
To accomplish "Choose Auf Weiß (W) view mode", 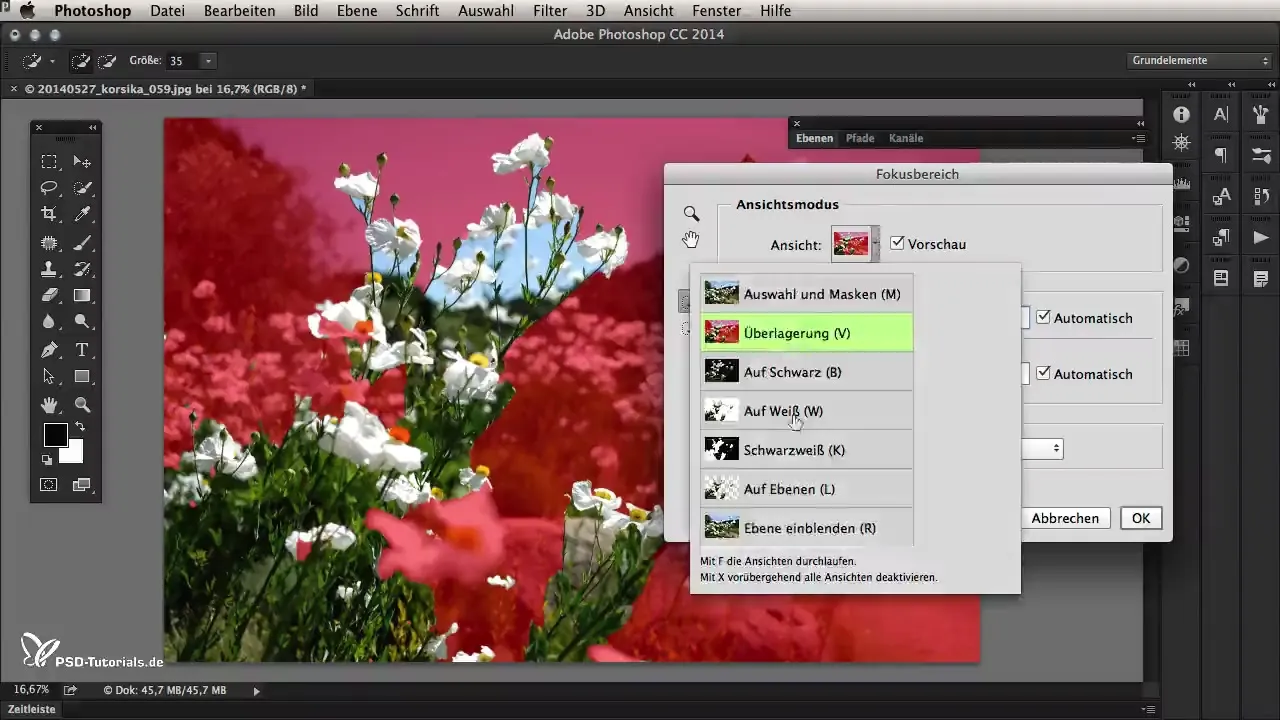I will pos(807,411).
